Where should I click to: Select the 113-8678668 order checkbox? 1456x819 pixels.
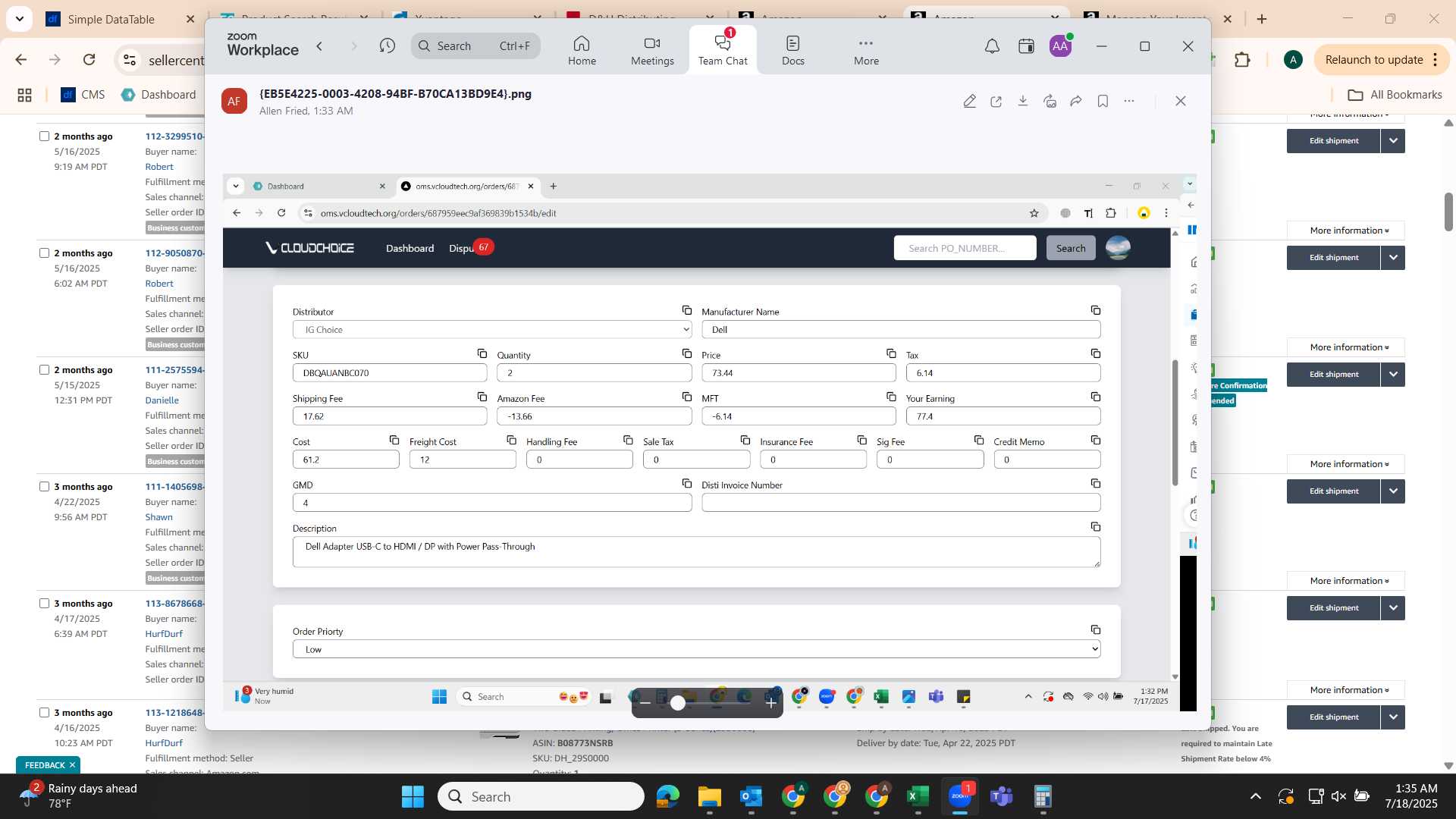pyautogui.click(x=44, y=604)
